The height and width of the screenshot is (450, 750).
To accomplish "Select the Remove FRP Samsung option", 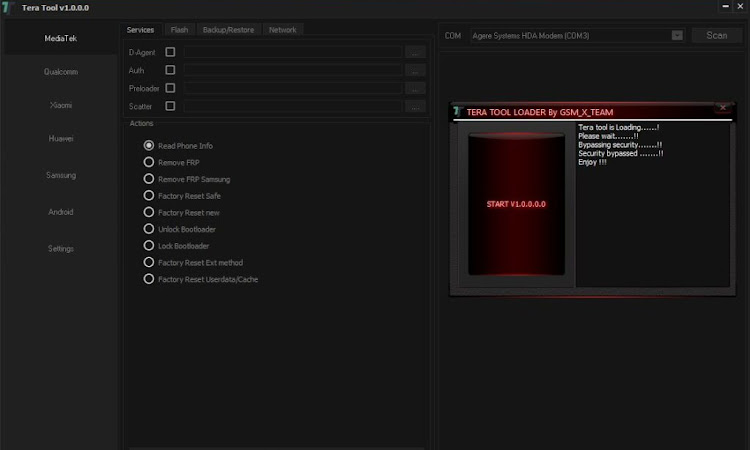I will pyautogui.click(x=149, y=179).
